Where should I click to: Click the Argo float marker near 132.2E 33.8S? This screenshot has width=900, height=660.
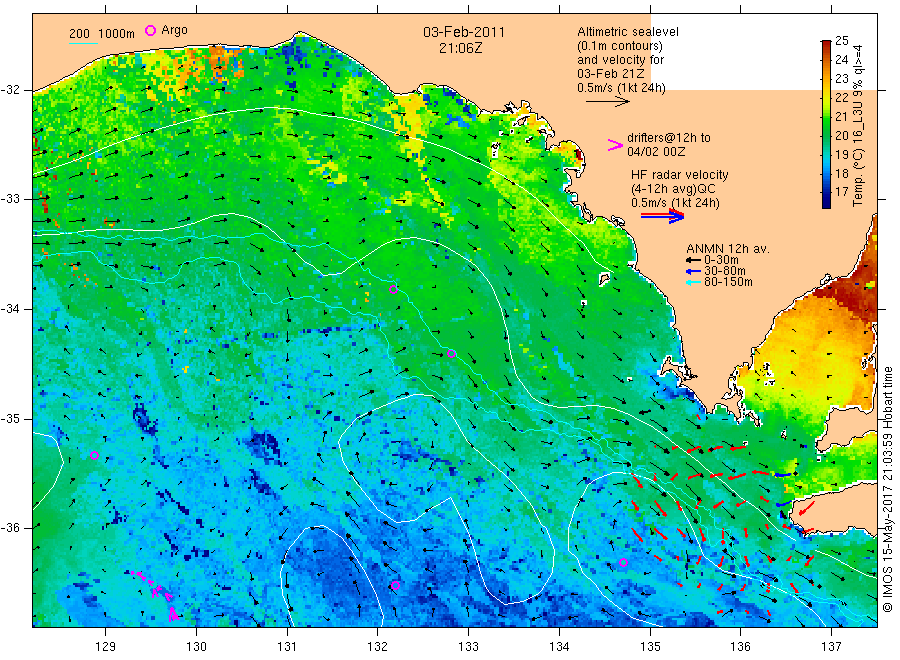click(x=393, y=289)
